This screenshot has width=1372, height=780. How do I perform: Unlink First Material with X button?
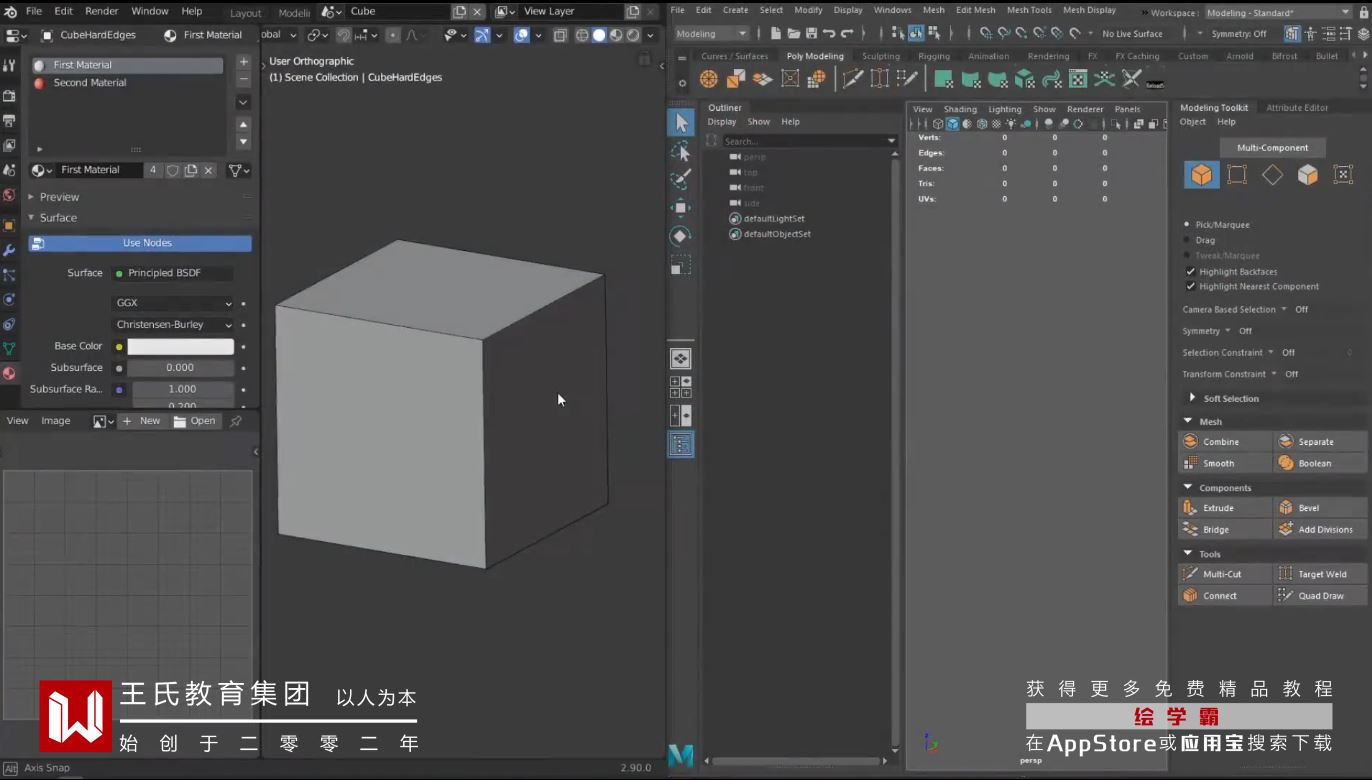coord(208,170)
